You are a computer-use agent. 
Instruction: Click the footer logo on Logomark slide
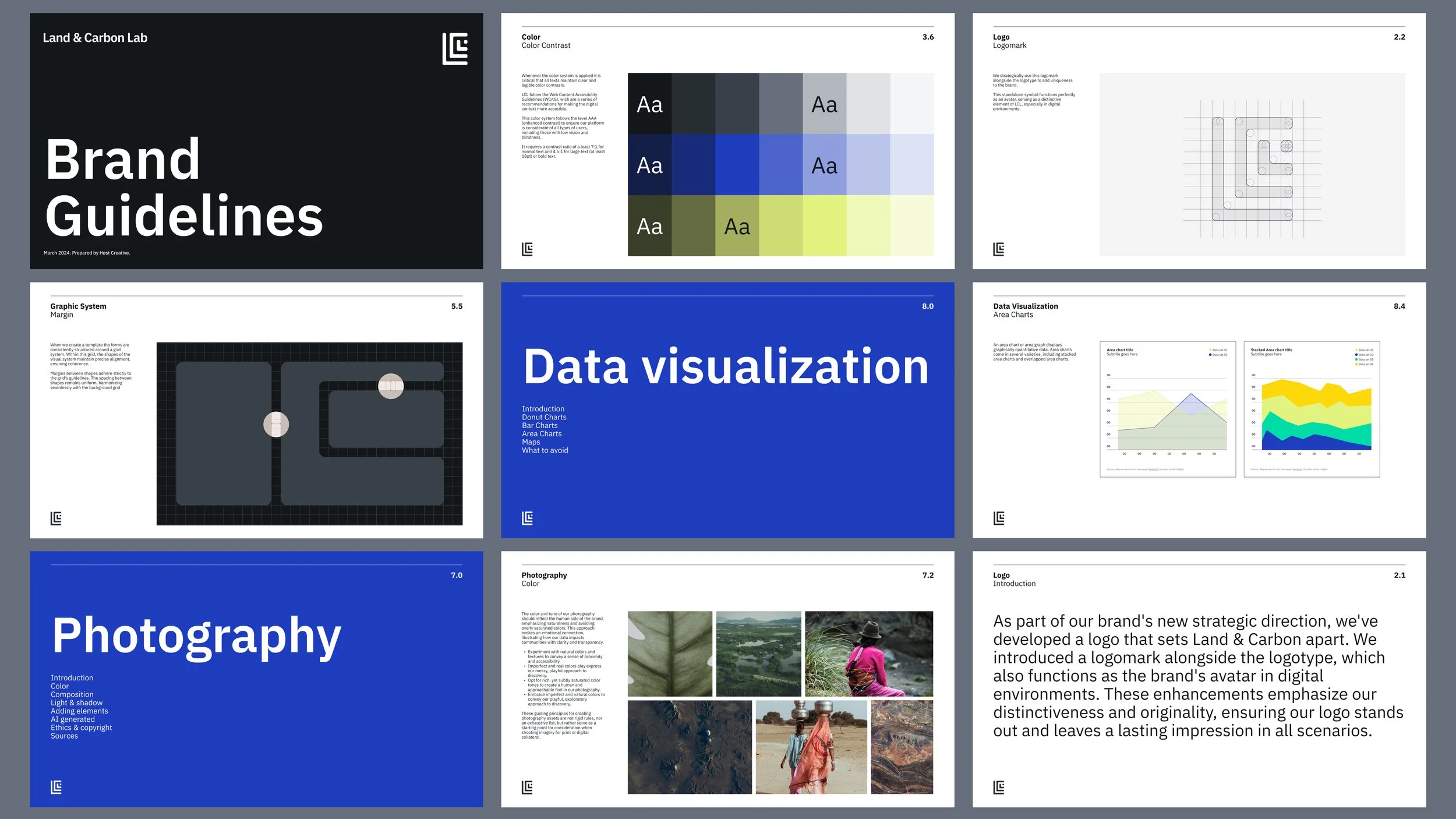[998, 249]
